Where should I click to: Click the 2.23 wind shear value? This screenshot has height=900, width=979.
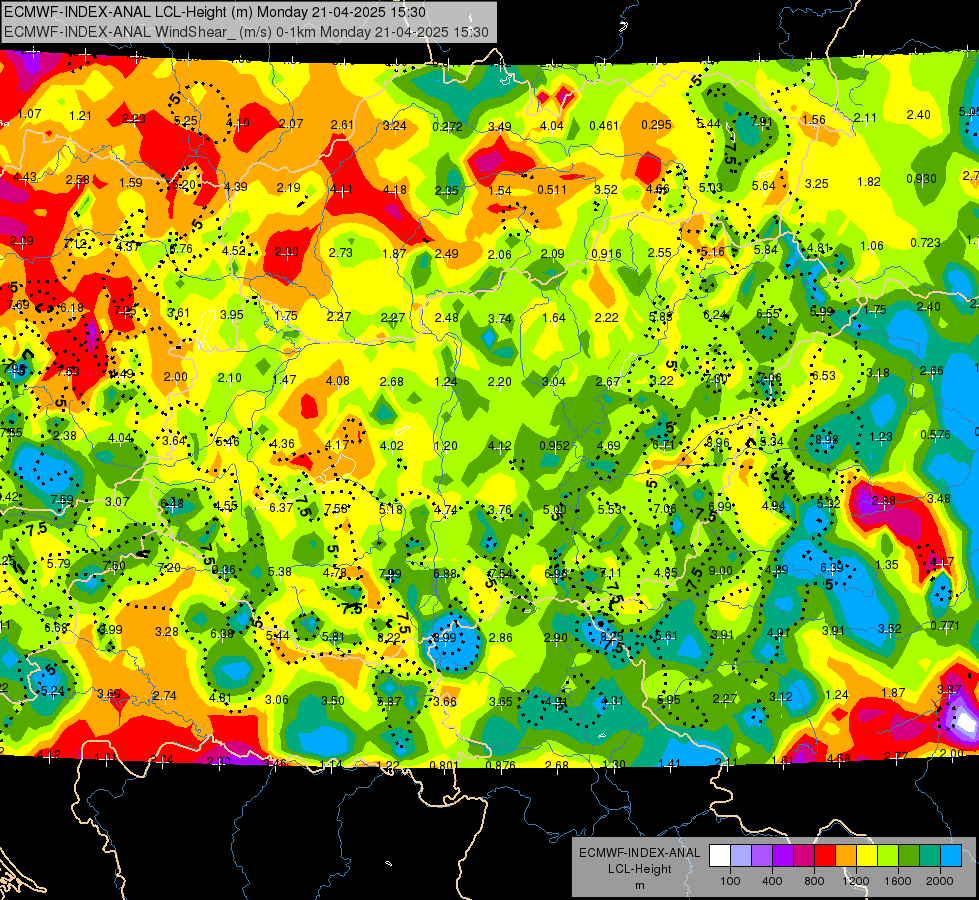coord(134,119)
